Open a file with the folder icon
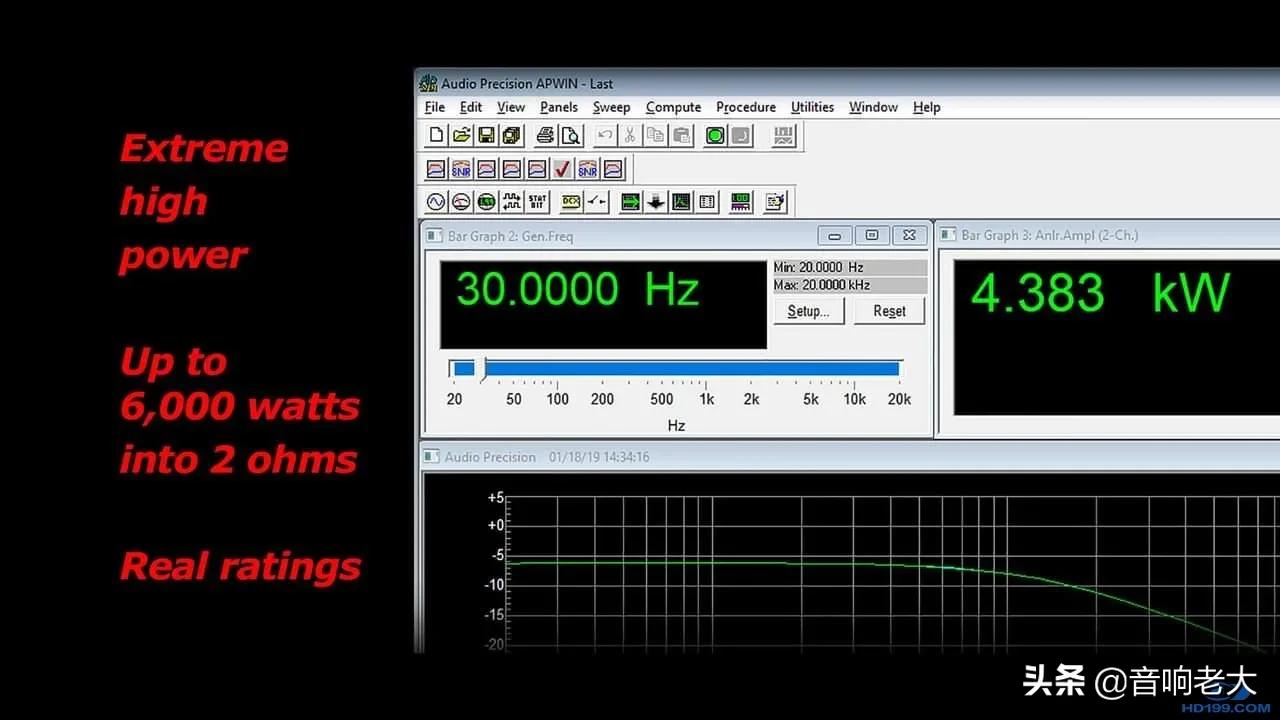 pos(461,135)
